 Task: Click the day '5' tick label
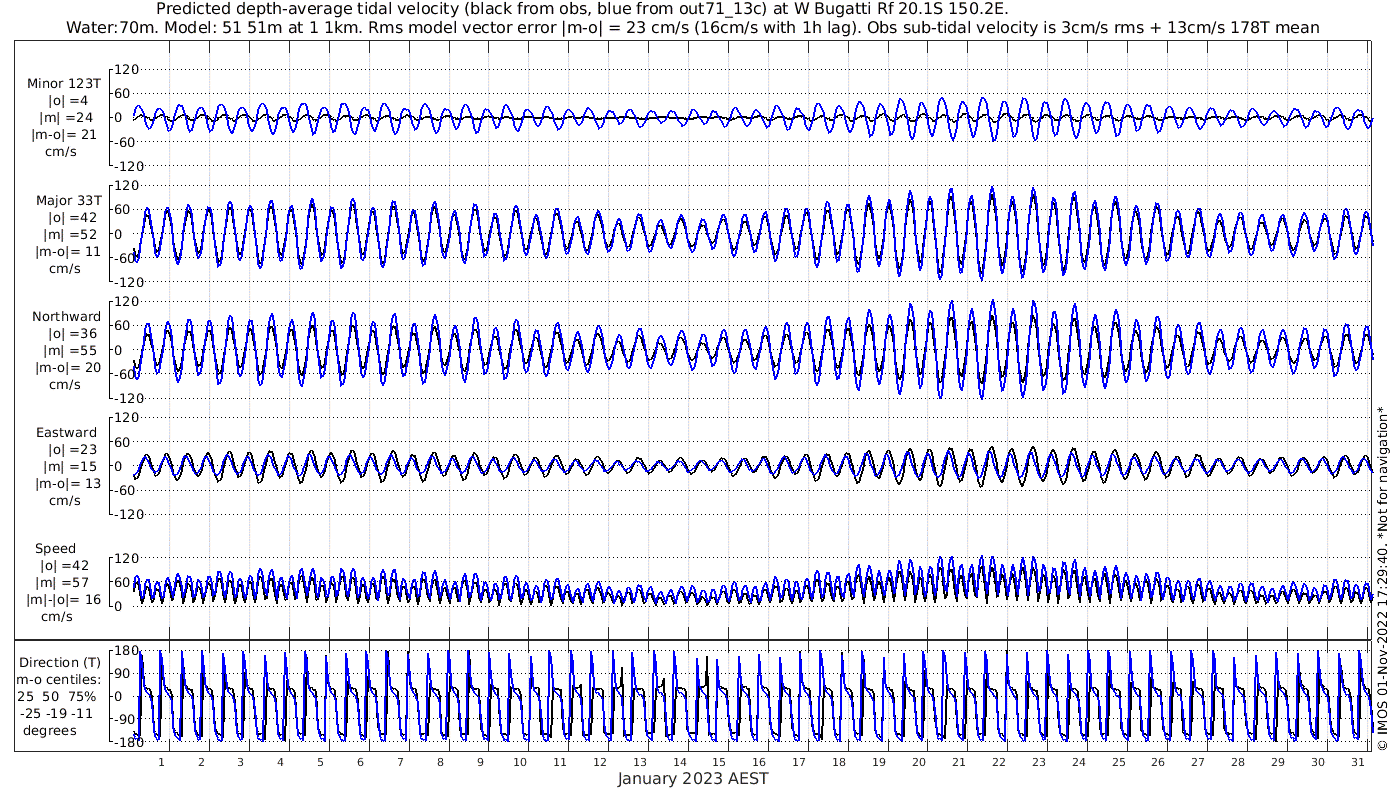click(320, 762)
